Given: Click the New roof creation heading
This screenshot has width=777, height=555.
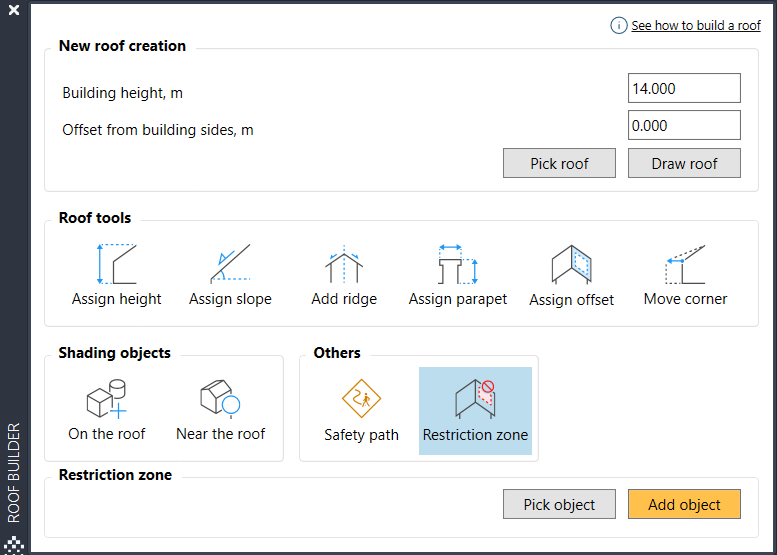Looking at the screenshot, I should (122, 46).
